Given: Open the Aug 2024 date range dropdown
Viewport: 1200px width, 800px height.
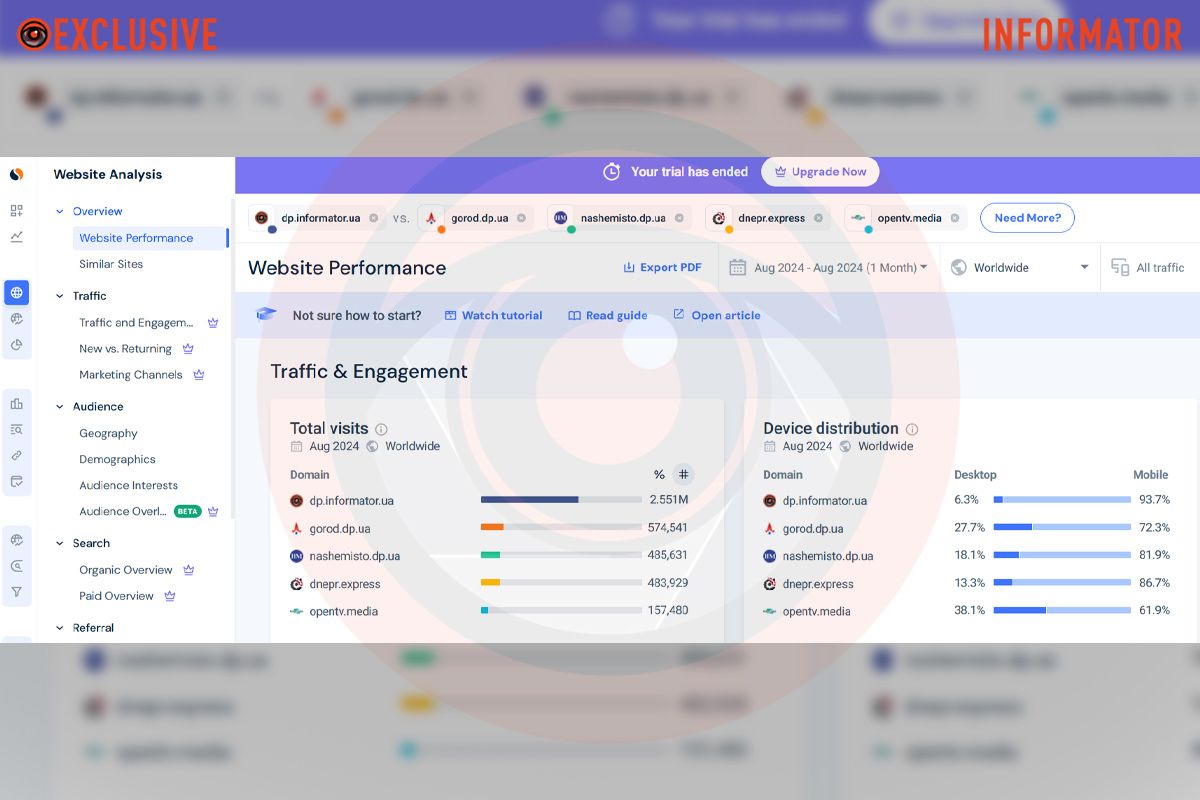Looking at the screenshot, I should pos(829,268).
